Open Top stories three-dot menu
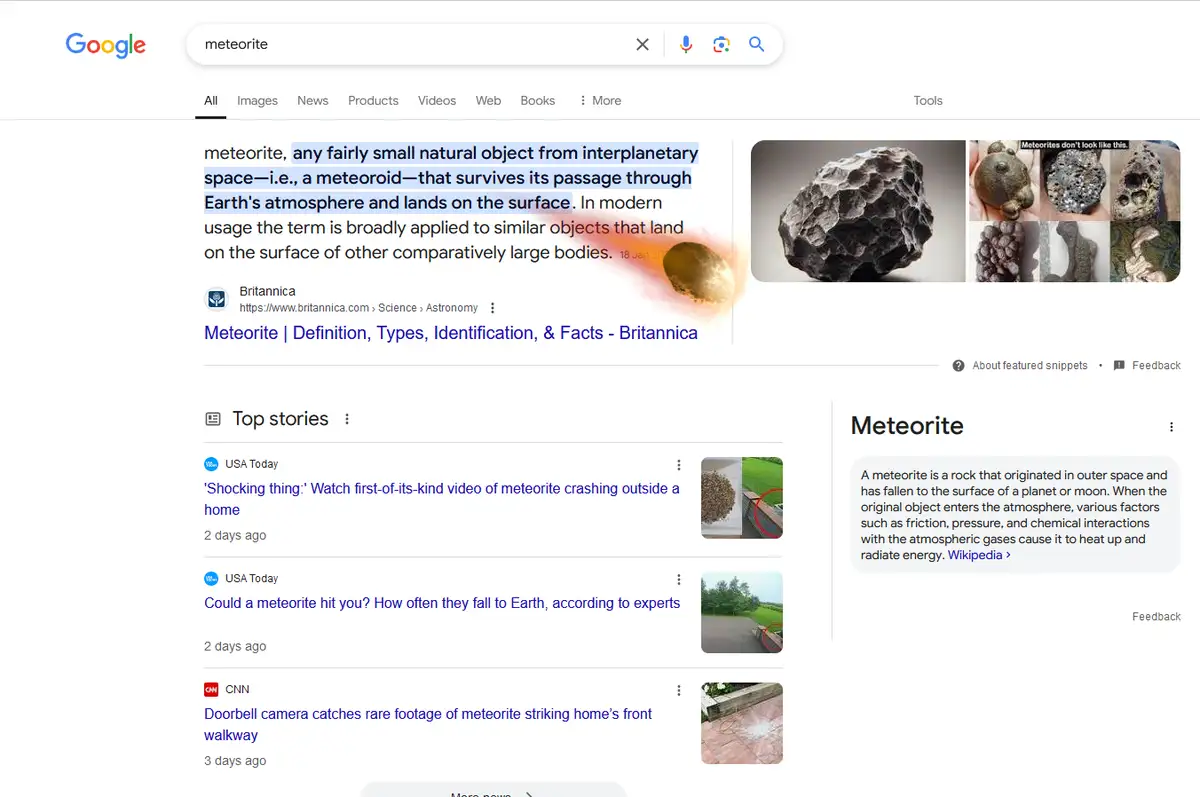 [347, 419]
